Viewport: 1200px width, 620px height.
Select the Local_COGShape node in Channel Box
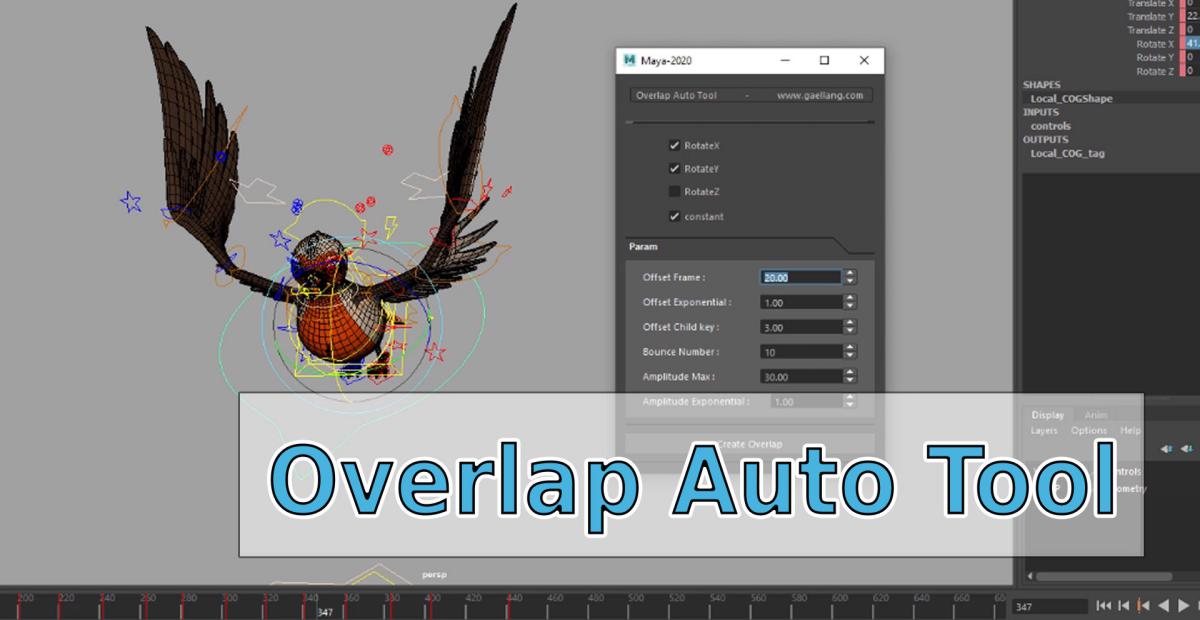pos(1071,99)
